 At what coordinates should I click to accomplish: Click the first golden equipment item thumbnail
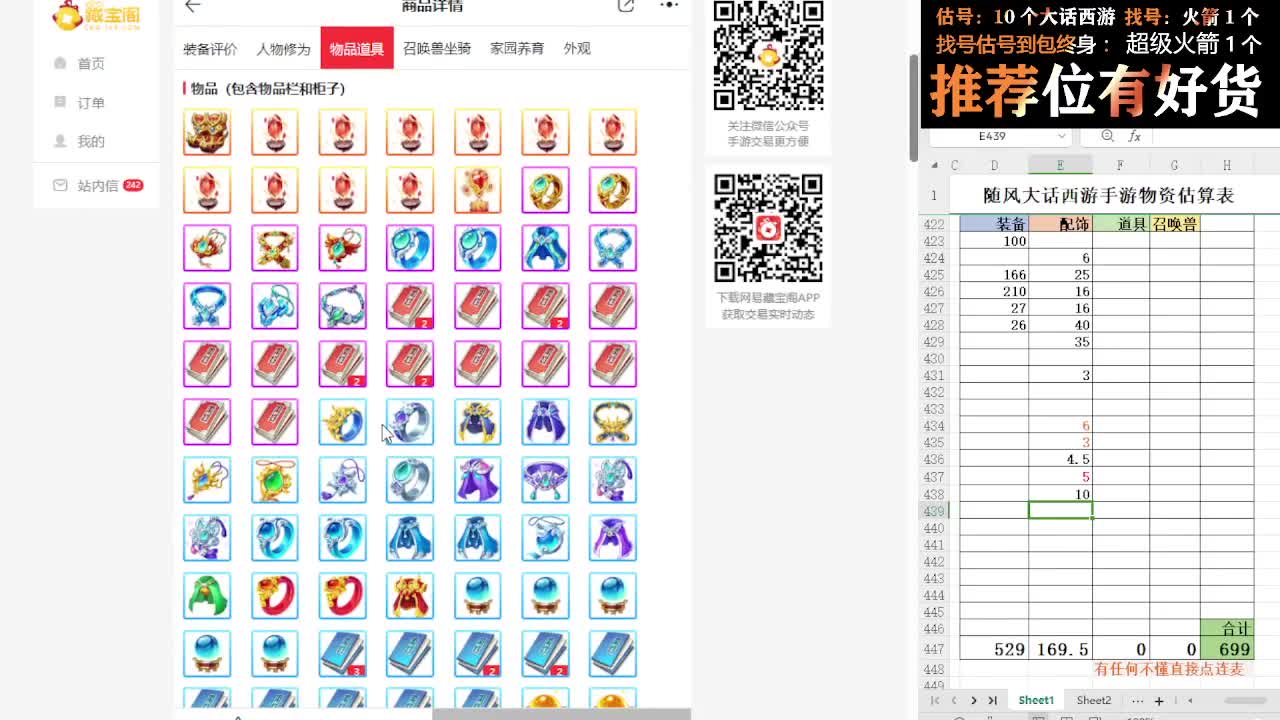pos(207,131)
